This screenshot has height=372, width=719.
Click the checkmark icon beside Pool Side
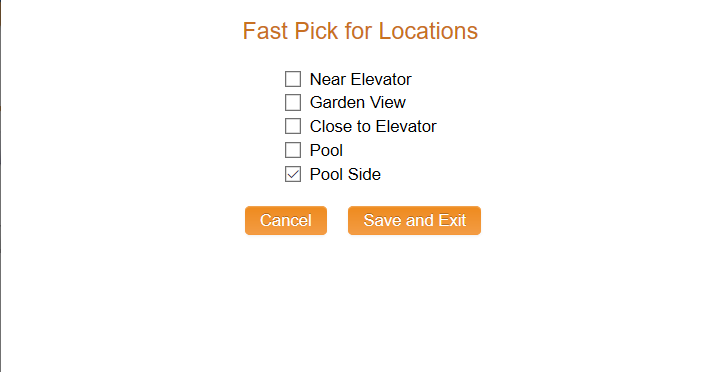point(293,174)
